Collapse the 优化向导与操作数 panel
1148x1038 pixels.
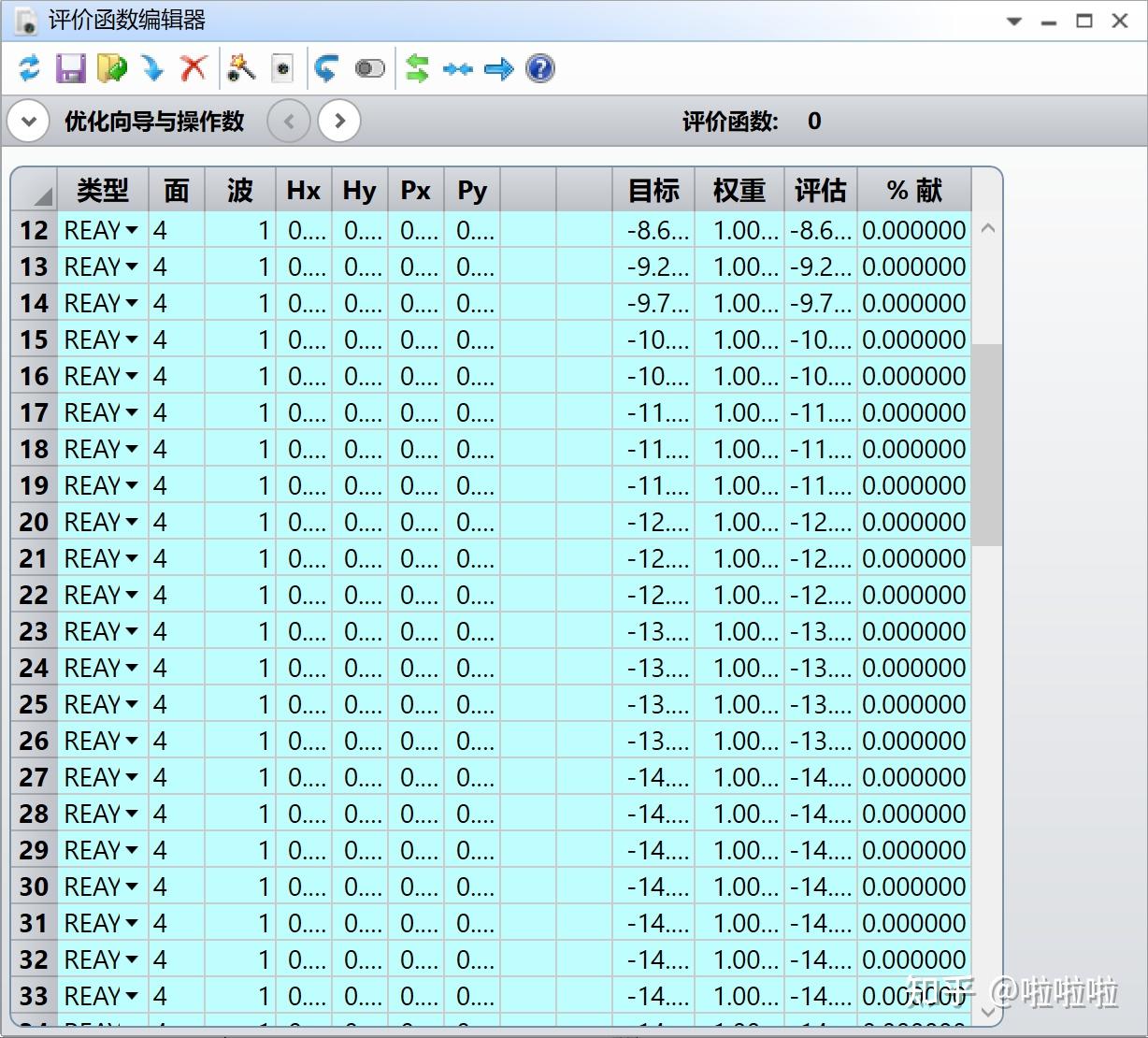(x=28, y=121)
